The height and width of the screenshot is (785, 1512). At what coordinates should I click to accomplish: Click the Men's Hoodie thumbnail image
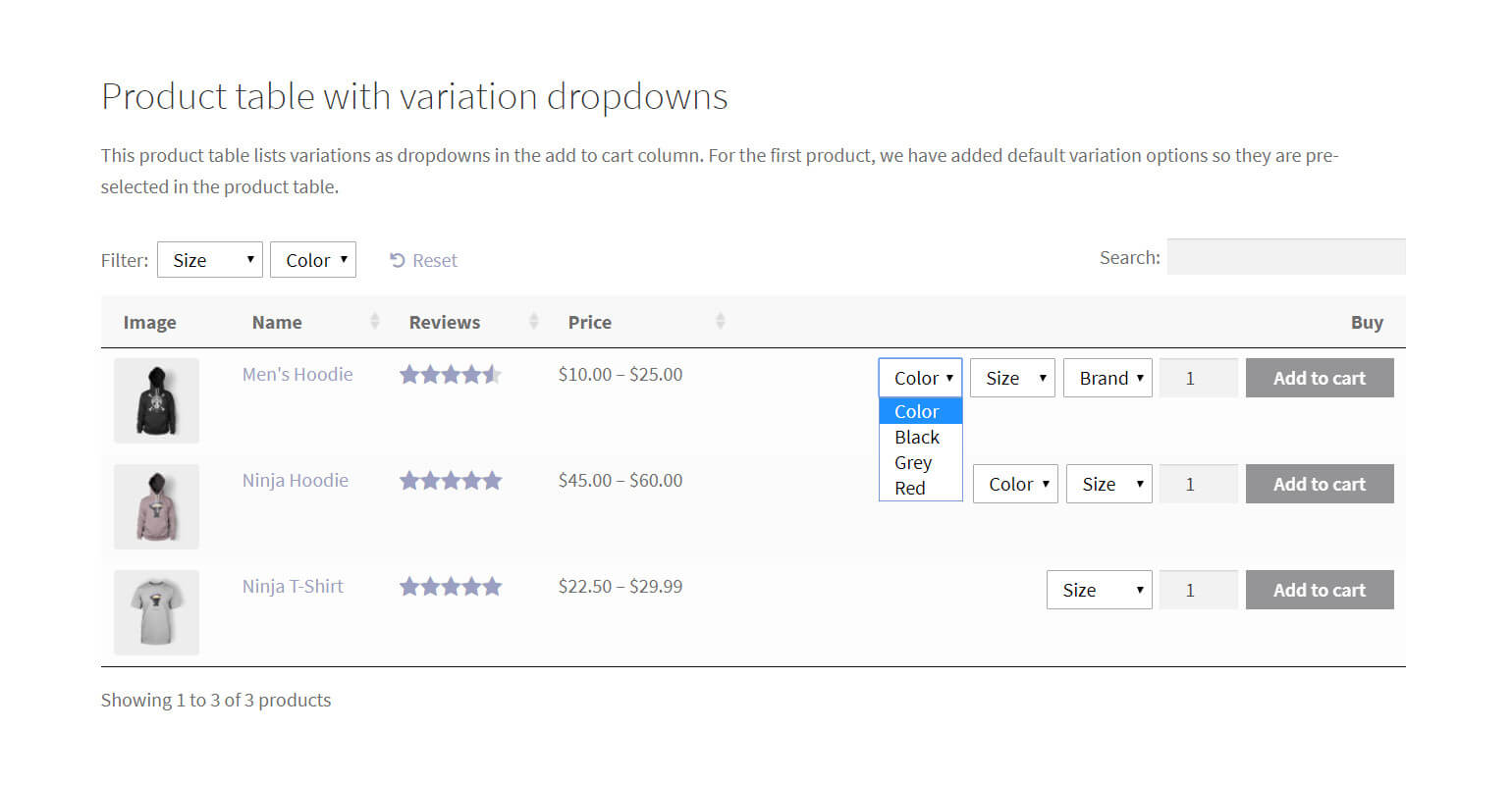click(156, 400)
